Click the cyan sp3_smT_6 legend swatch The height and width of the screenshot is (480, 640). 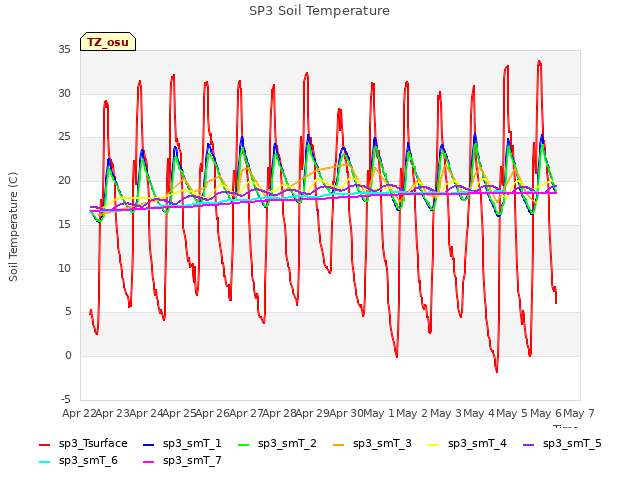tap(44, 462)
